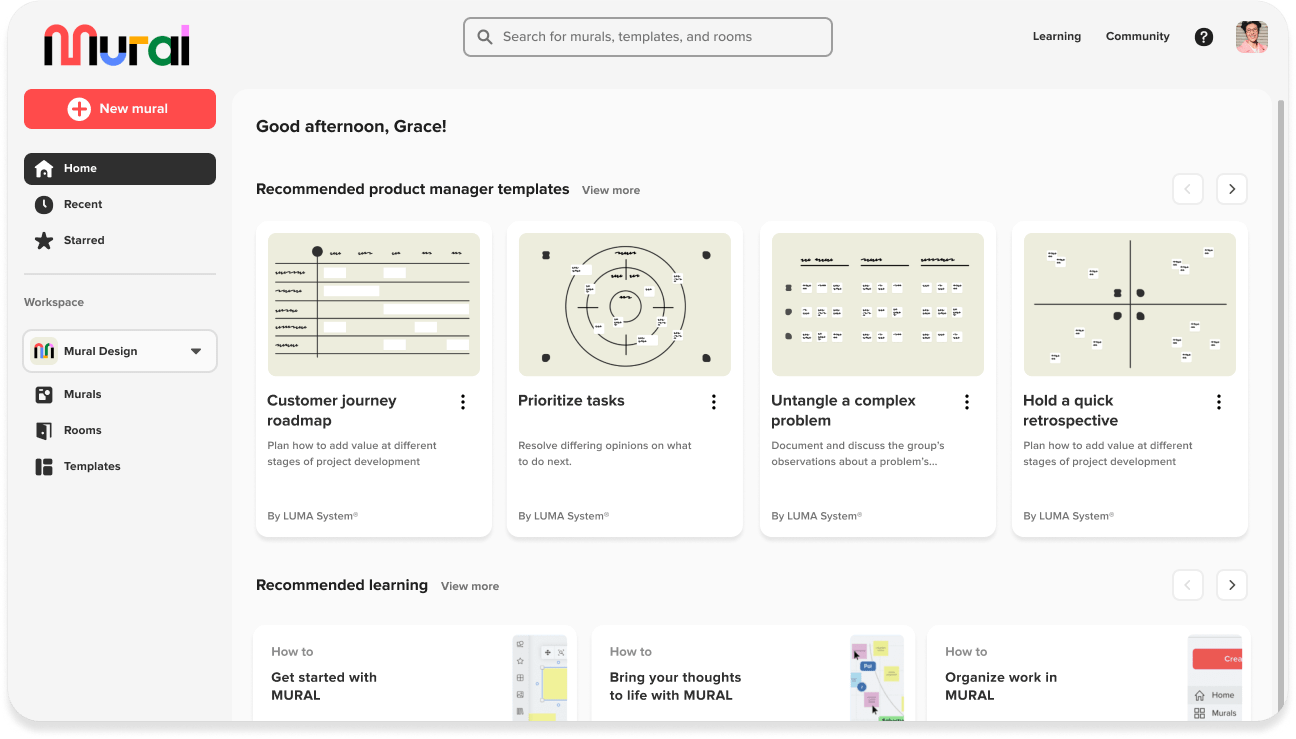1296x739 pixels.
Task: Click the Home house icon
Action: (x=44, y=169)
